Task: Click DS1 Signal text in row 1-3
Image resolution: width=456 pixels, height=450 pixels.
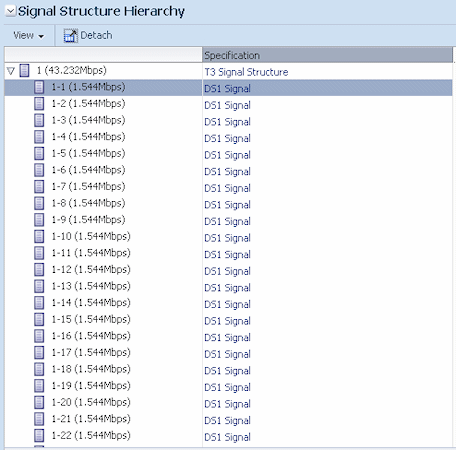Action: pyautogui.click(x=227, y=122)
